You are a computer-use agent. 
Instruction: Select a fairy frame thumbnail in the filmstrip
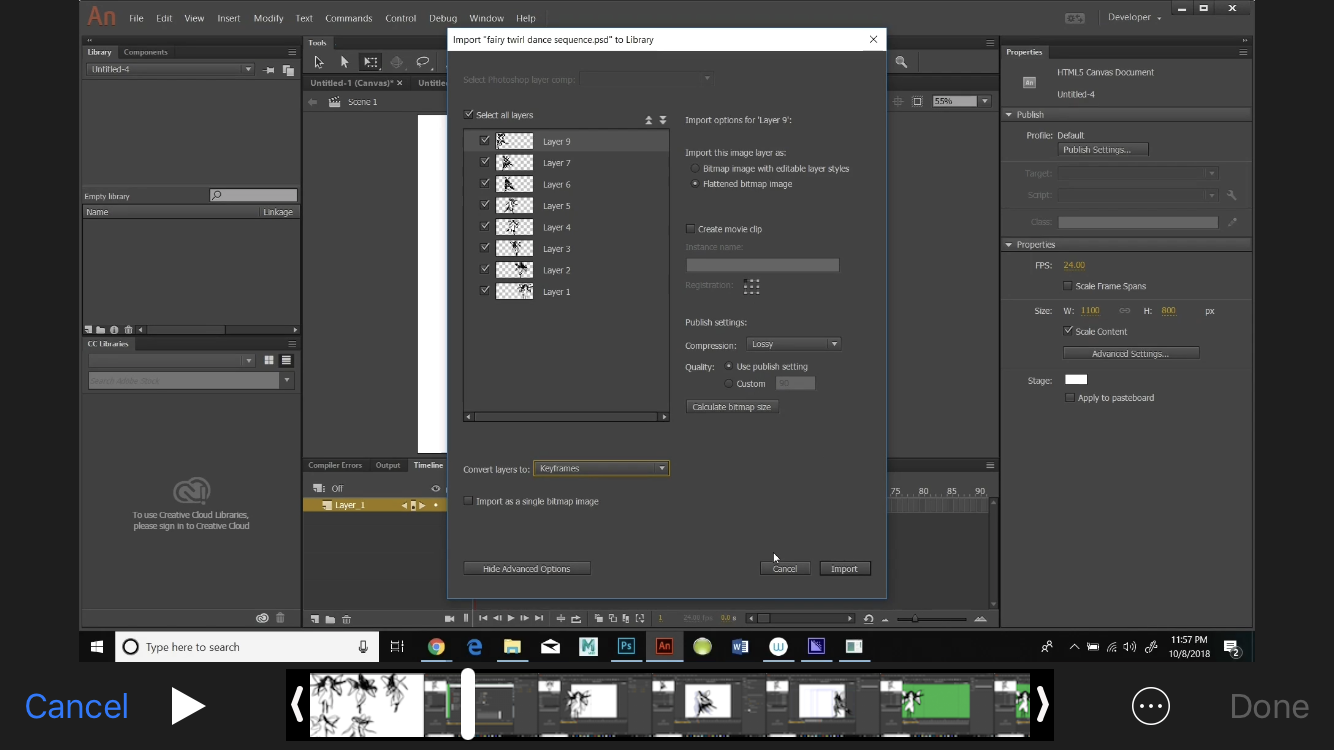click(365, 704)
